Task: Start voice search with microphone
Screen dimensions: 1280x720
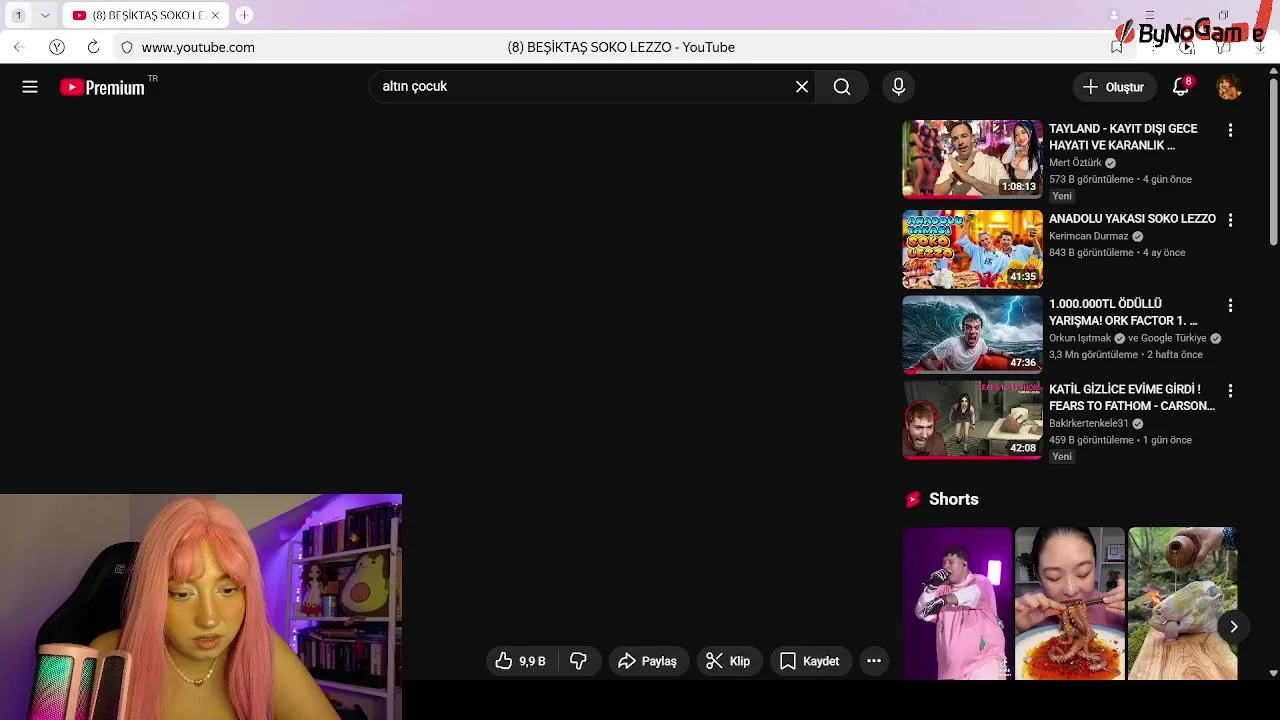Action: coord(898,87)
